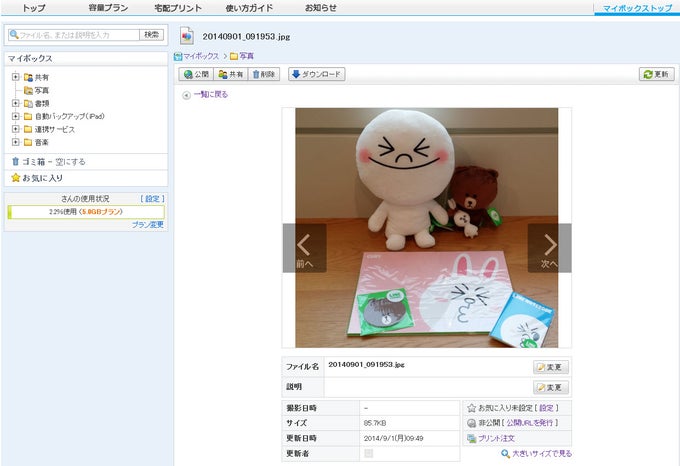Expand the 自動バックアップ(iPad) folder node
This screenshot has width=680, height=466.
16,116
